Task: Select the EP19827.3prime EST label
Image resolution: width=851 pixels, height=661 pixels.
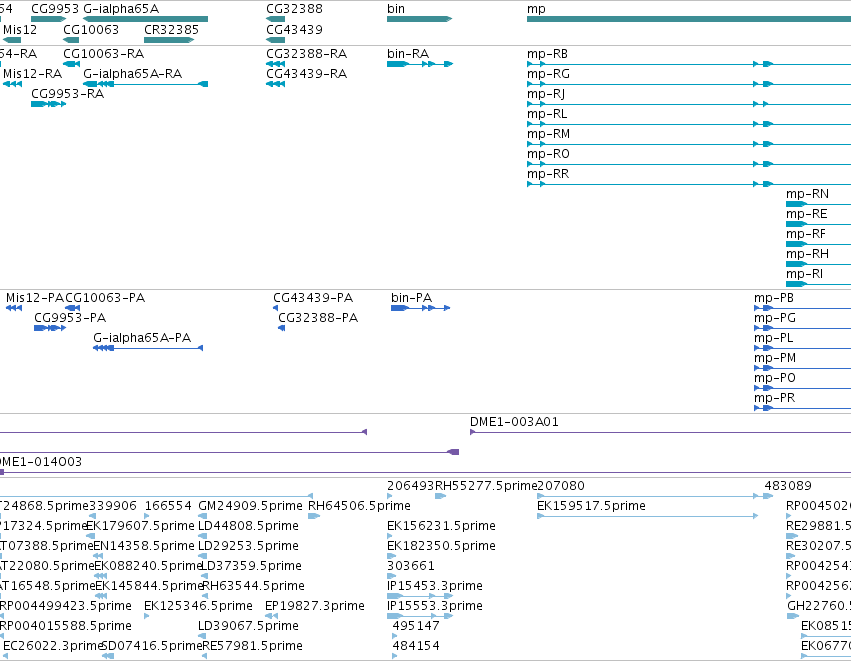Action: (x=315, y=606)
